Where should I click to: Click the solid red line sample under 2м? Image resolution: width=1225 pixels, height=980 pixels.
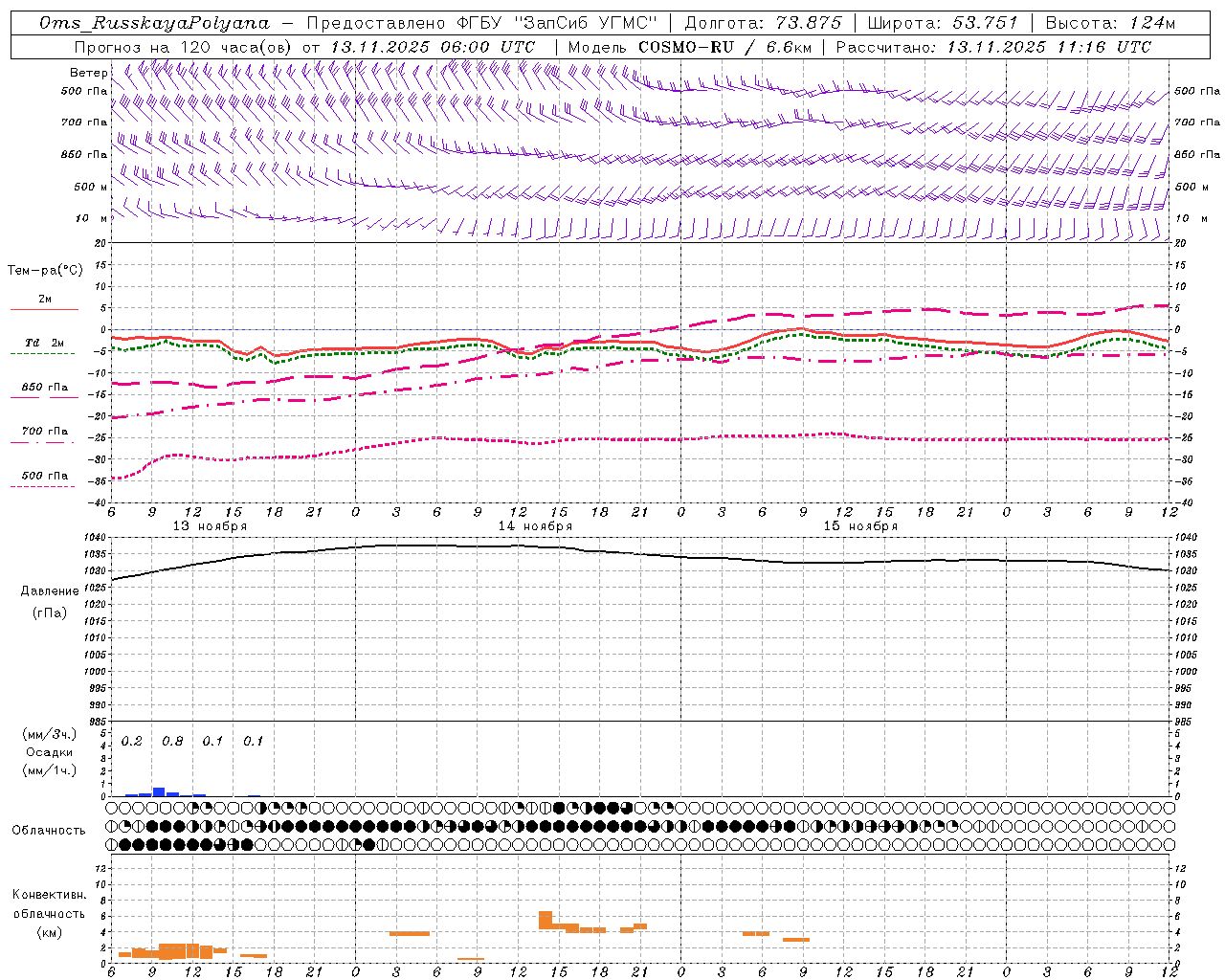click(44, 309)
